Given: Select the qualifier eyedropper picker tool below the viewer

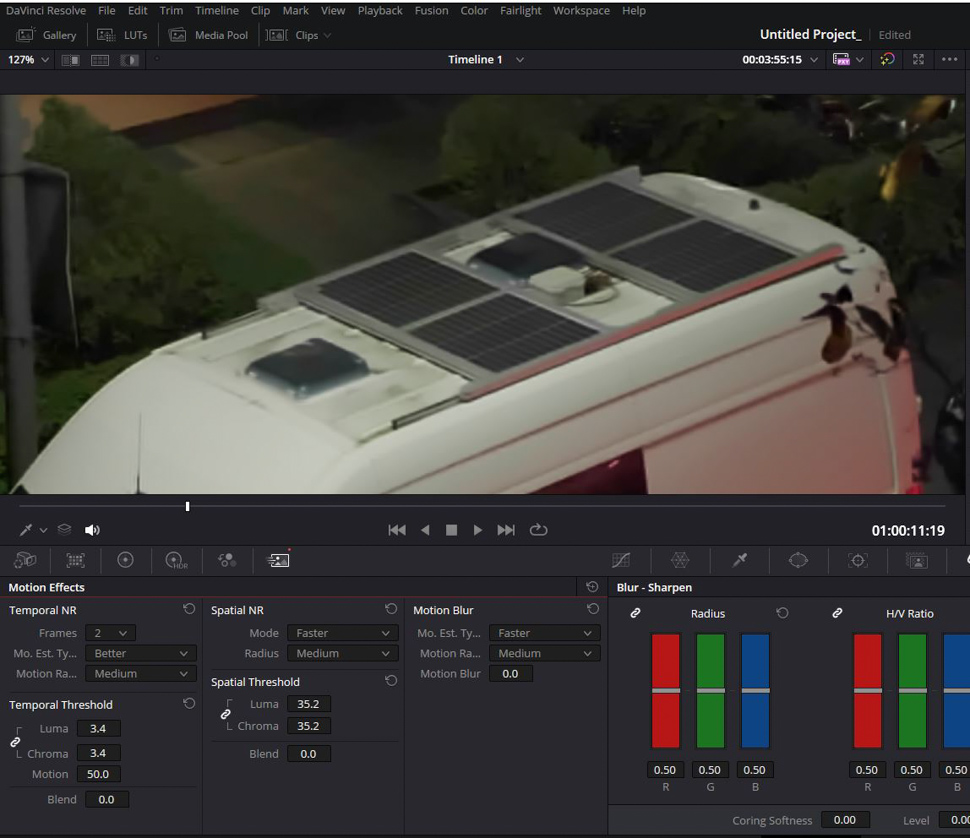Looking at the screenshot, I should (x=26, y=530).
